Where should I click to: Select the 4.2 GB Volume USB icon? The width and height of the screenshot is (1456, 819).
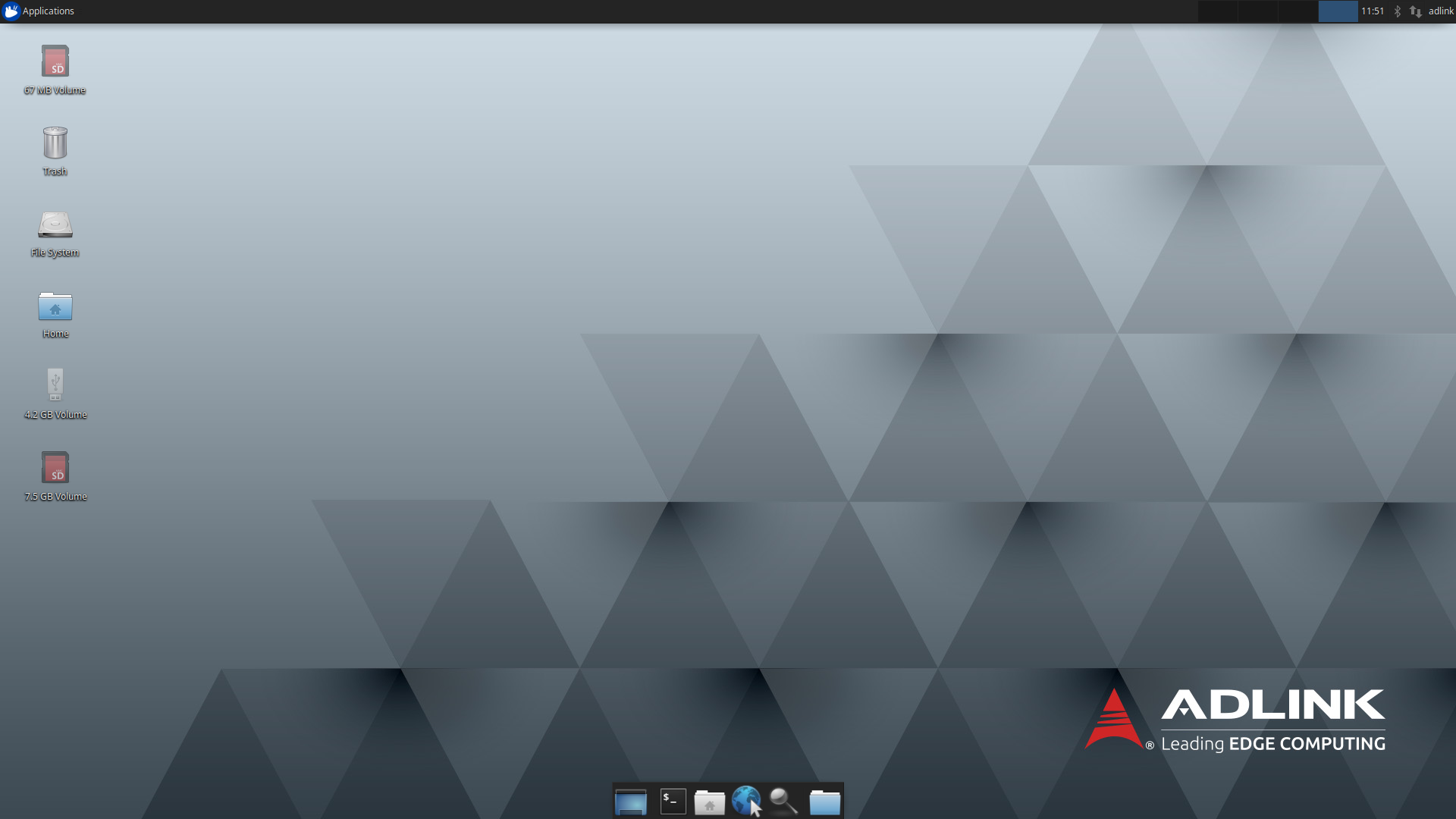tap(55, 384)
